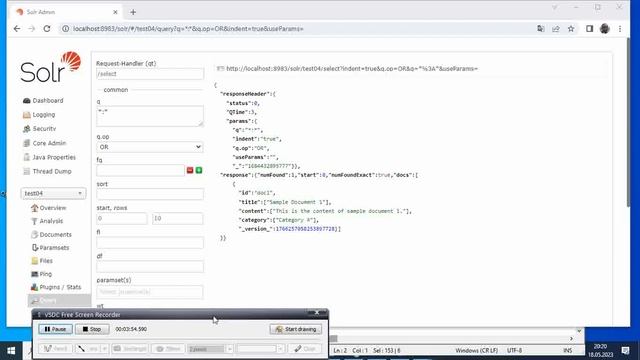Close the Solr Admin tab
This screenshot has height=360, width=640.
tap(115, 12)
